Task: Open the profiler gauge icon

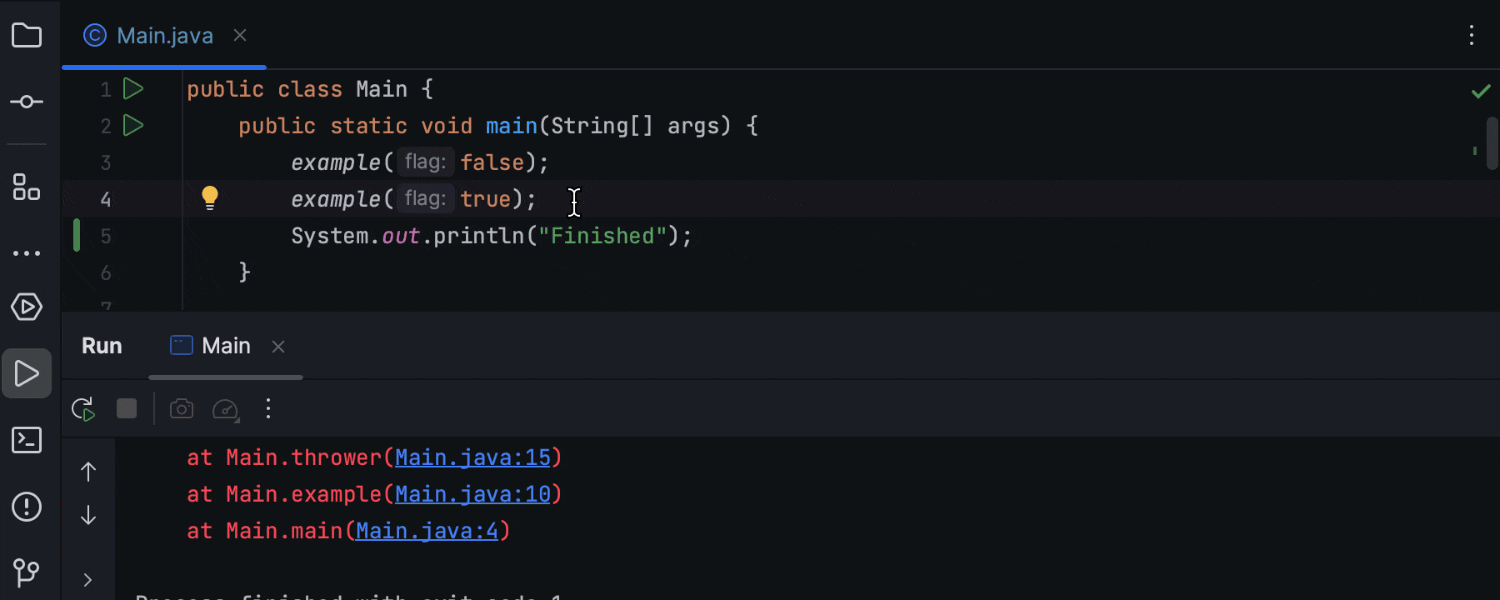Action: 226,409
